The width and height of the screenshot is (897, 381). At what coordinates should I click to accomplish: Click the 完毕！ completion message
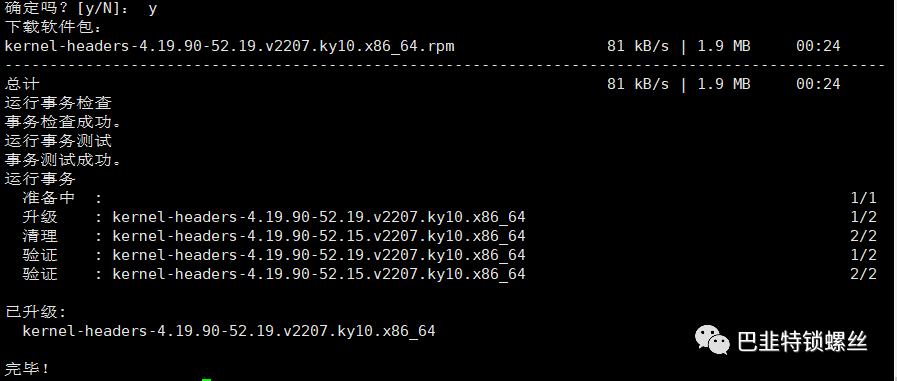(x=27, y=368)
